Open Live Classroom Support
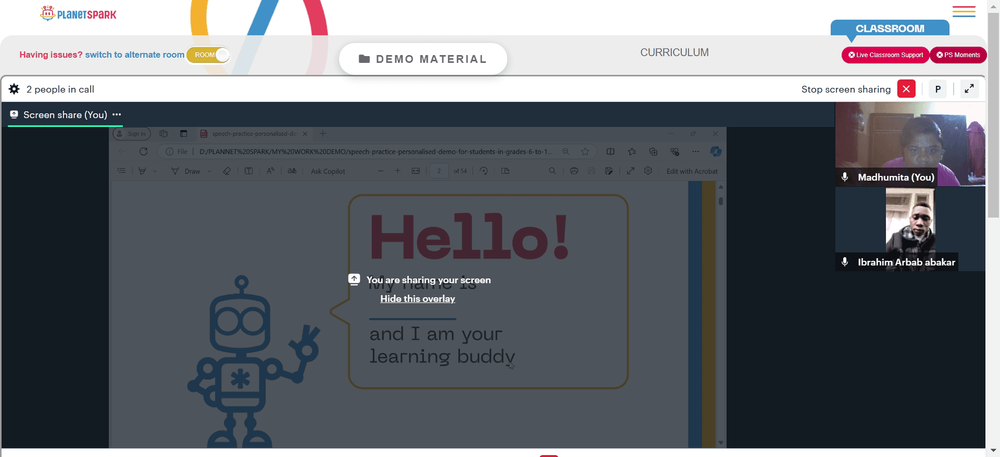1000x457 pixels. pyautogui.click(x=885, y=55)
